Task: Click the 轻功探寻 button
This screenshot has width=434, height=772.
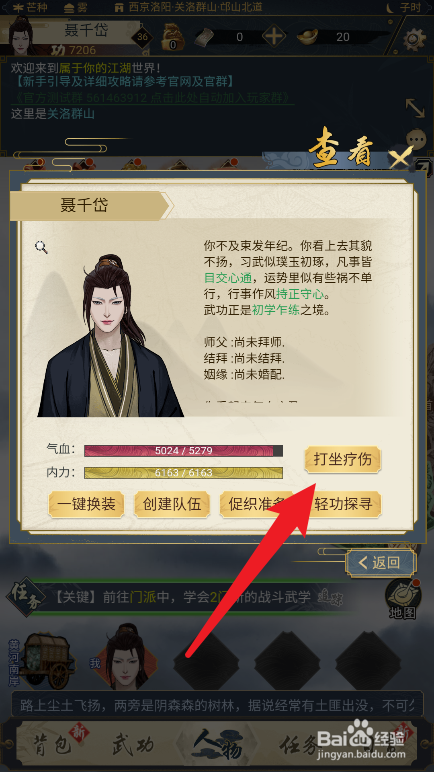Action: click(x=343, y=504)
